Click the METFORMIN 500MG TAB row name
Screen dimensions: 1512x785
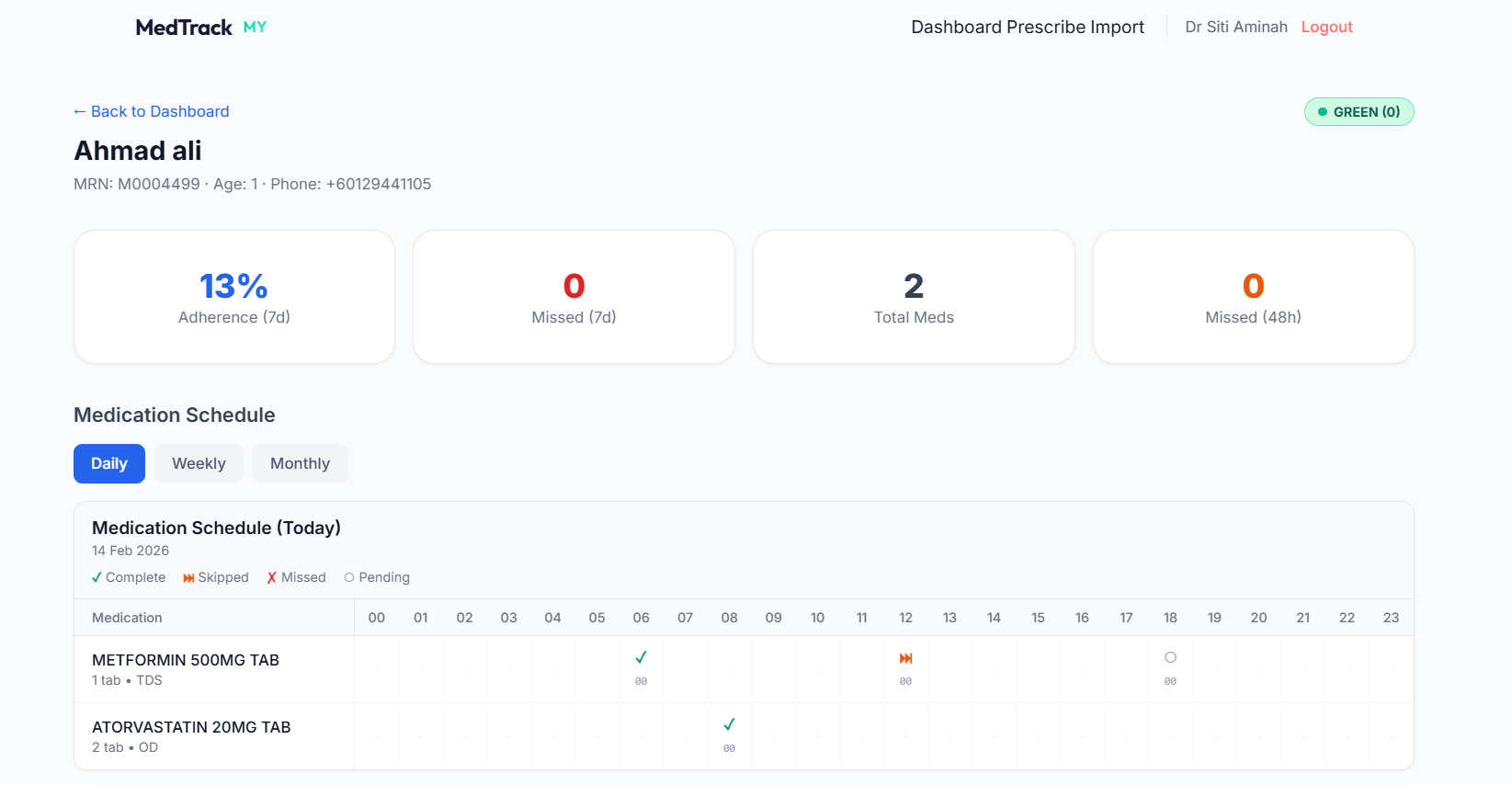pyautogui.click(x=186, y=660)
